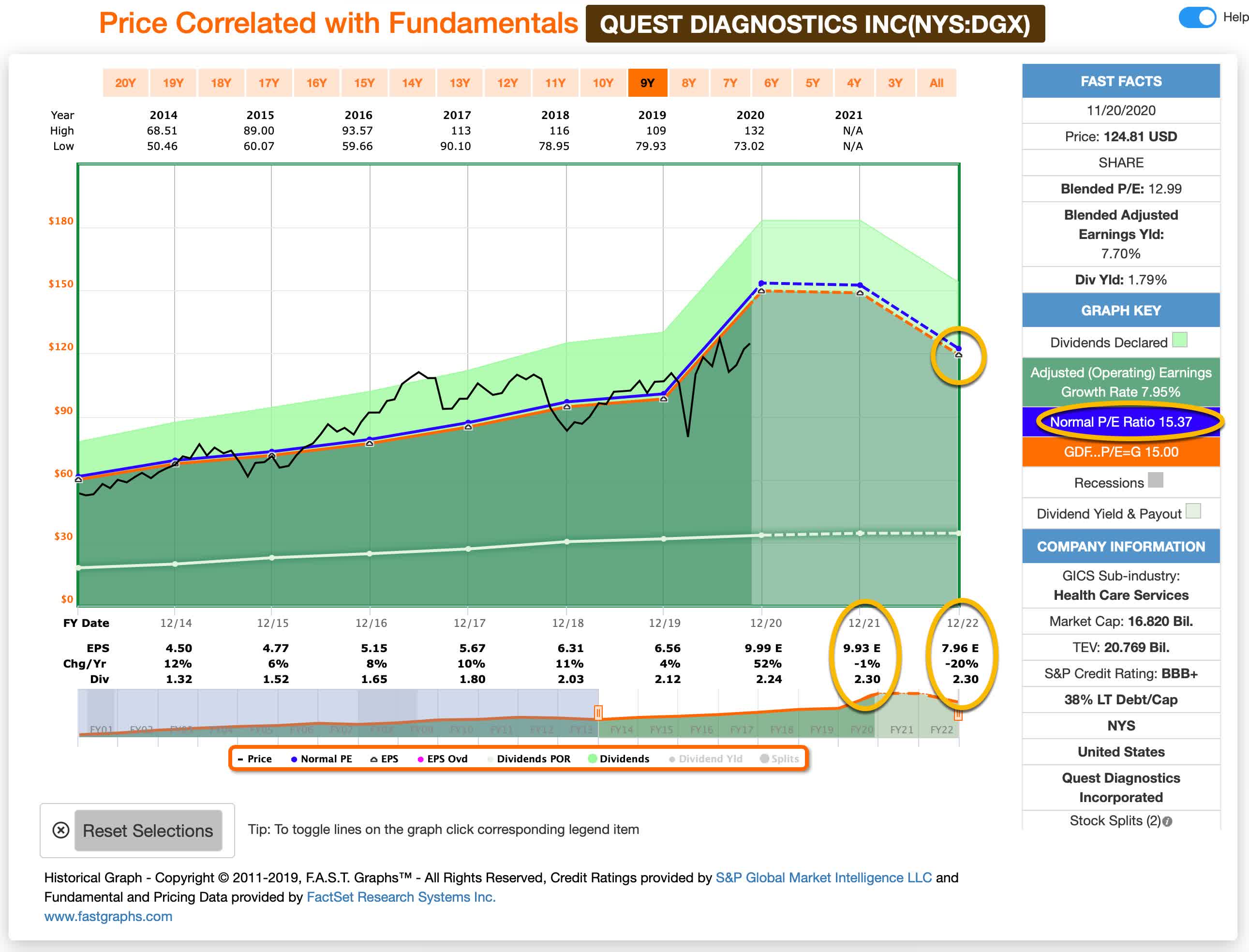The width and height of the screenshot is (1249, 952).
Task: Enable the Dividend Yld legend item
Action: pos(706,759)
